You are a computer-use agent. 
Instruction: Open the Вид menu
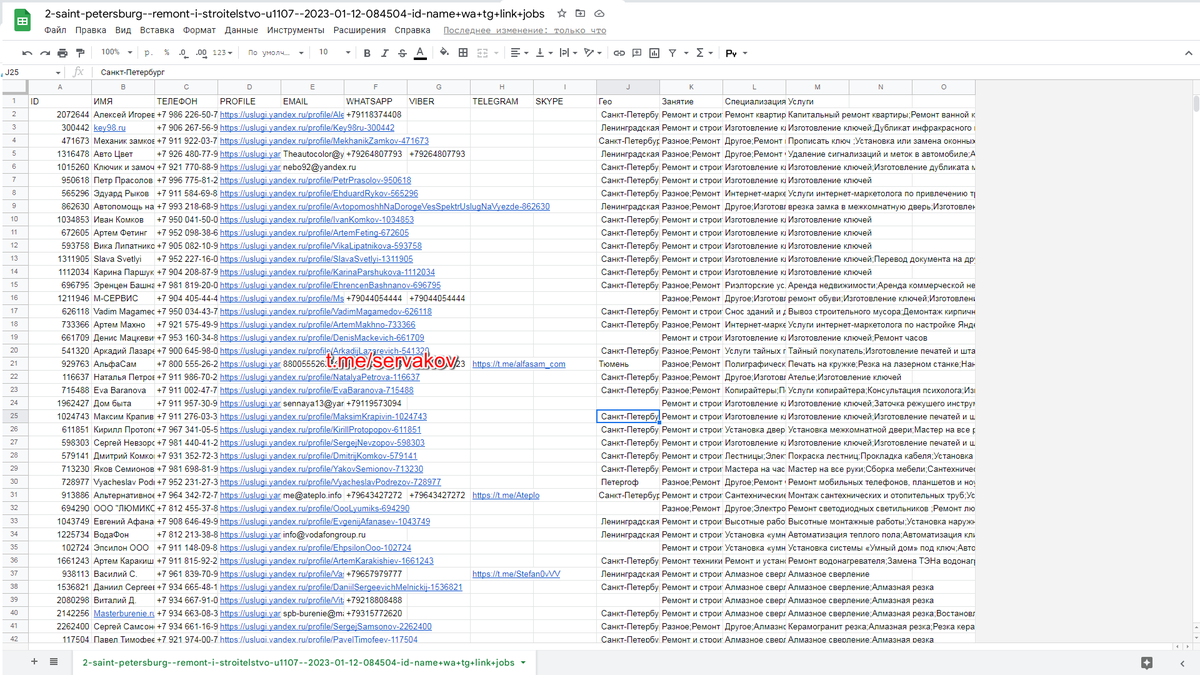[123, 30]
